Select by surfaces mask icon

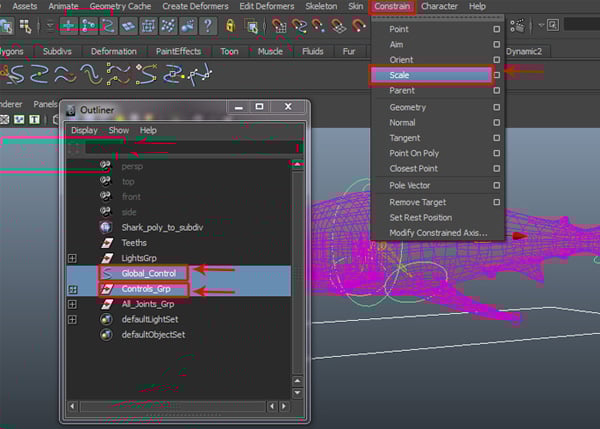coord(128,26)
